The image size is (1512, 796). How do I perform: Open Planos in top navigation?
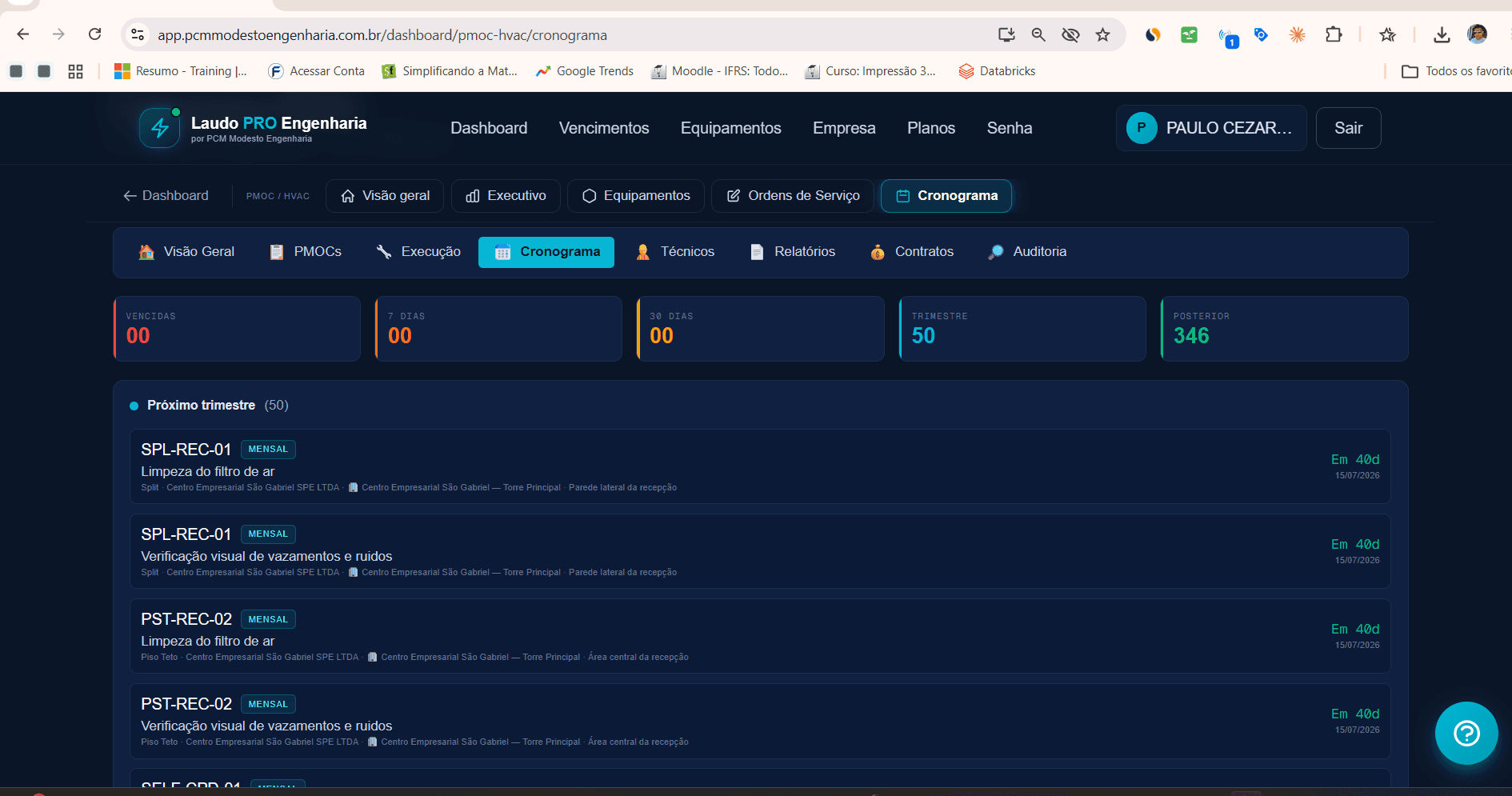click(x=931, y=128)
